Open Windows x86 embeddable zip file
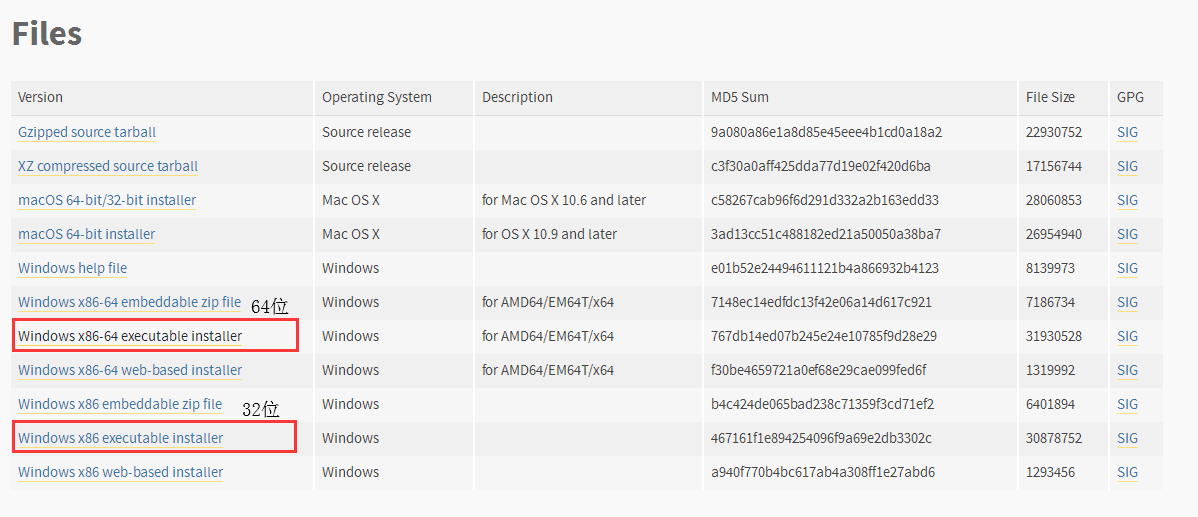Screen dimensions: 1198x517 click(120, 404)
